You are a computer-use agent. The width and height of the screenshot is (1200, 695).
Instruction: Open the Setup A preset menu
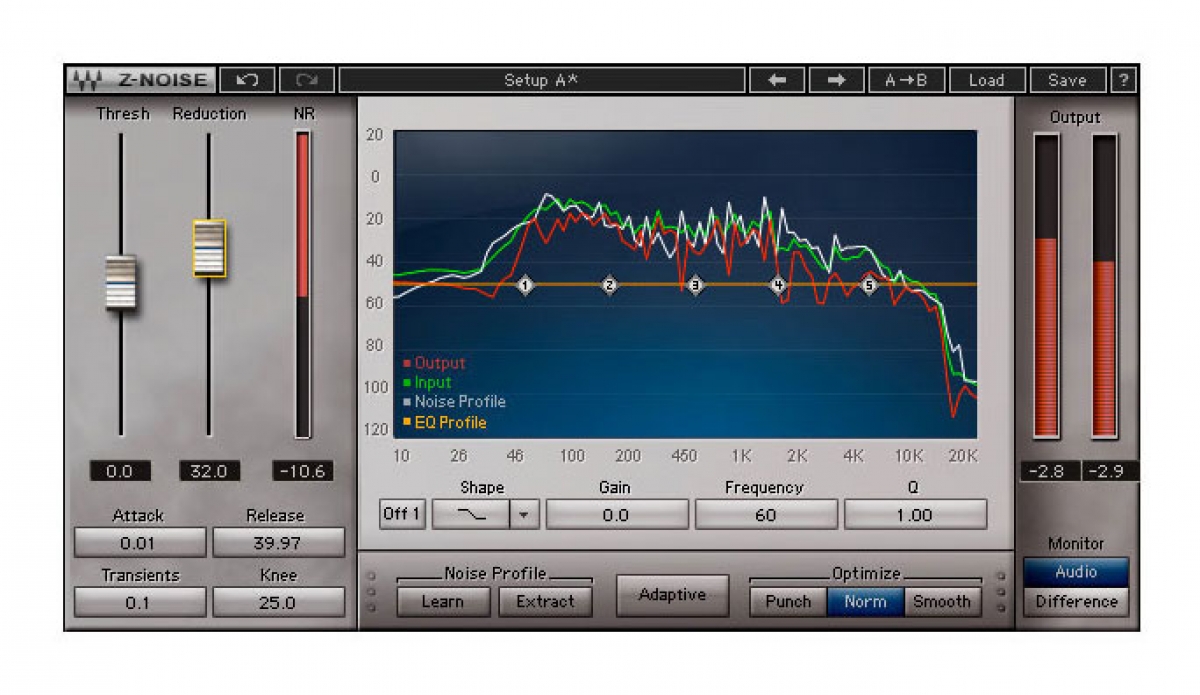pyautogui.click(x=541, y=80)
